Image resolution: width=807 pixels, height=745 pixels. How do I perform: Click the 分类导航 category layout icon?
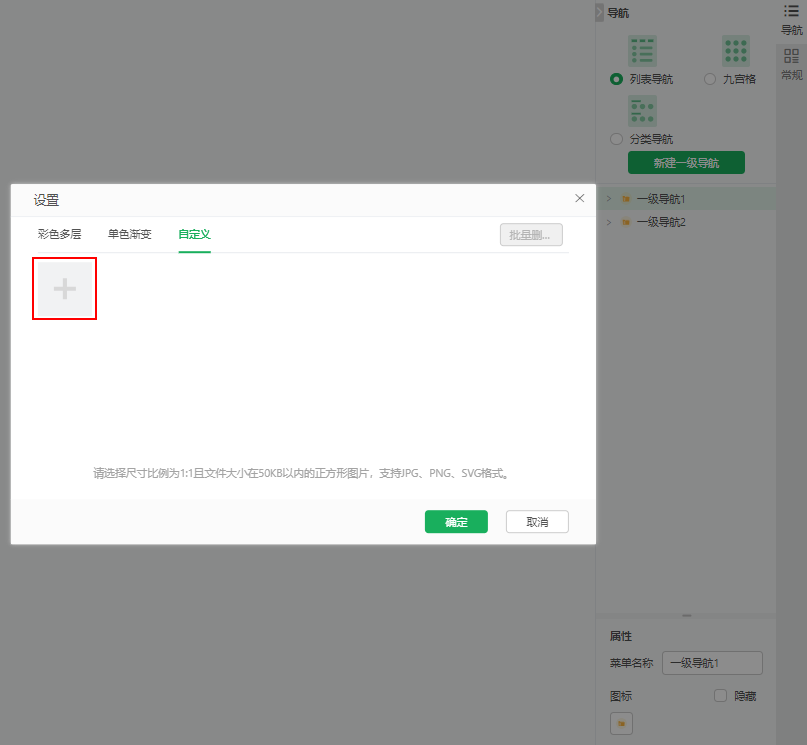pyautogui.click(x=642, y=111)
